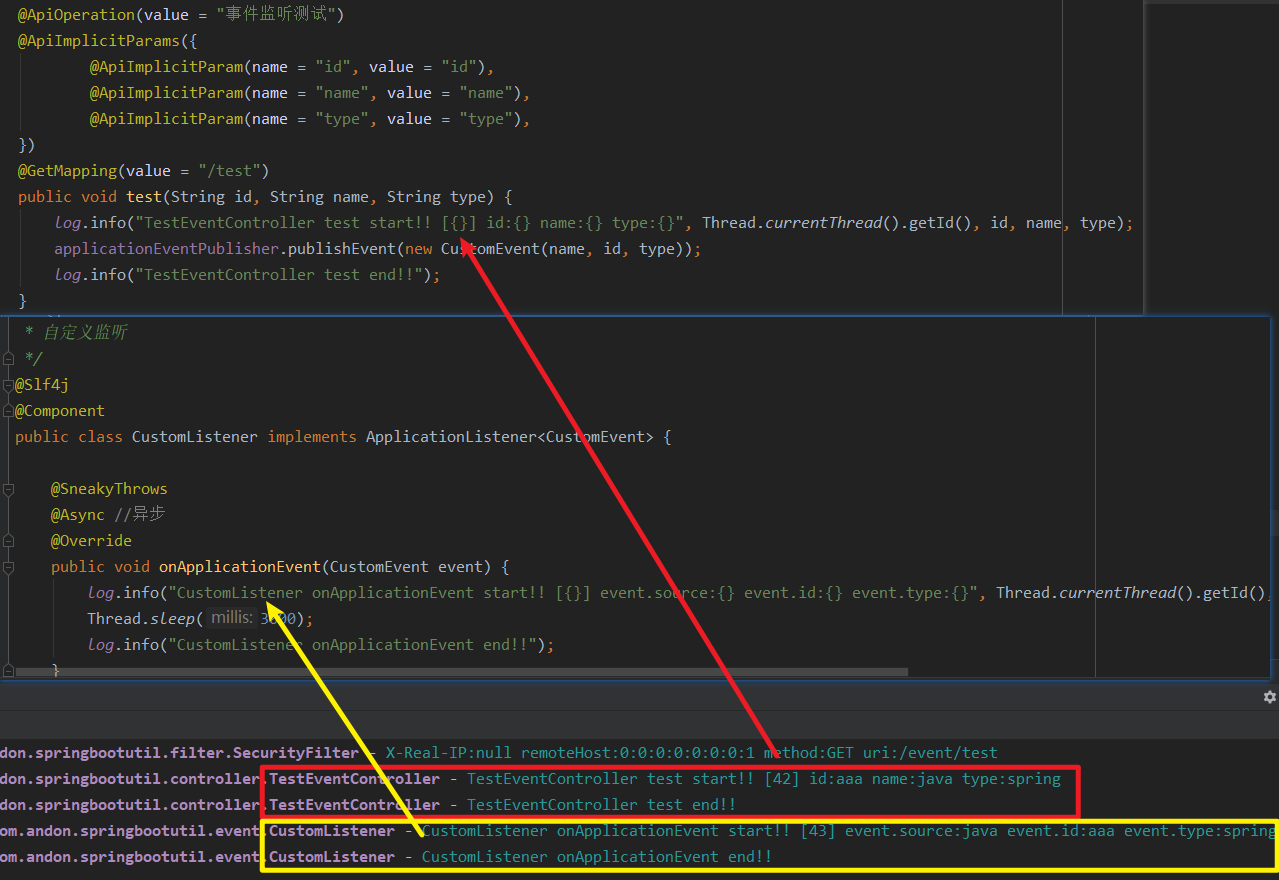Image resolution: width=1279 pixels, height=880 pixels.
Task: Click the millis: parameter hint in Thread.sleep
Action: 232,619
